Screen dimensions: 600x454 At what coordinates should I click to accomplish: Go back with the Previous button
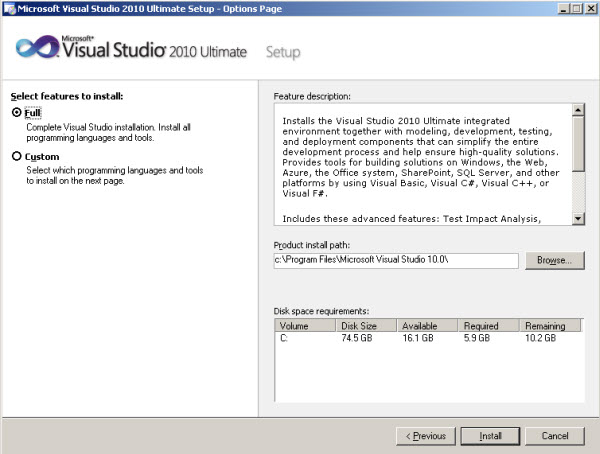426,436
